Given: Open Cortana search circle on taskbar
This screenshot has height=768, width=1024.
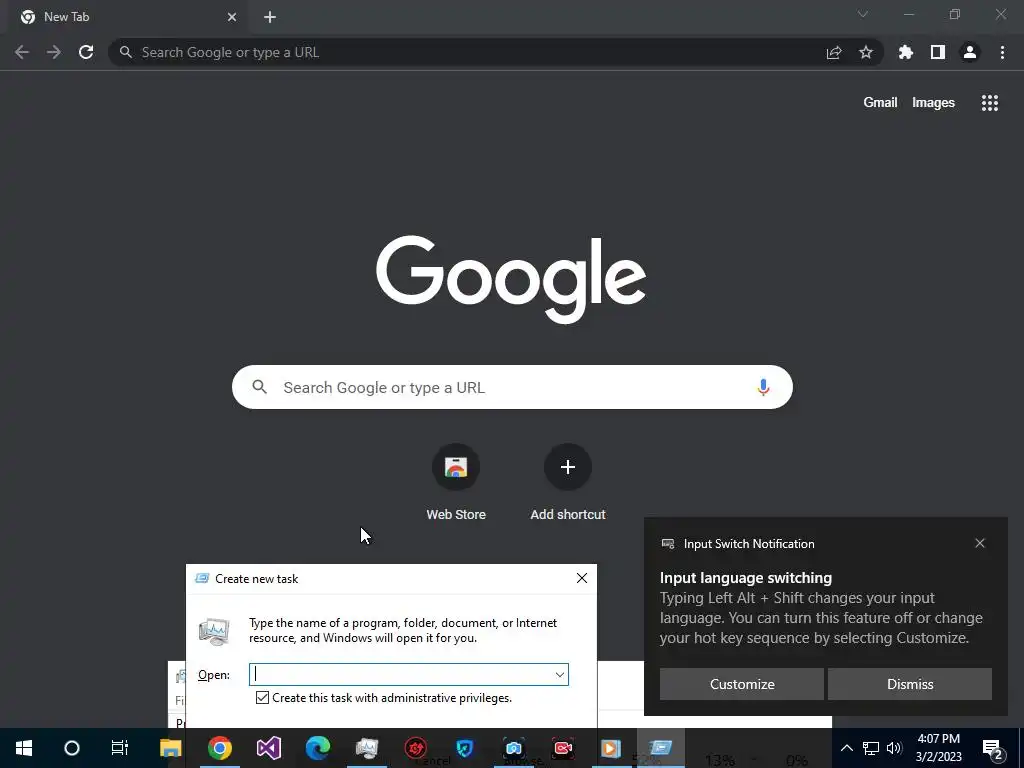Looking at the screenshot, I should tap(72, 748).
